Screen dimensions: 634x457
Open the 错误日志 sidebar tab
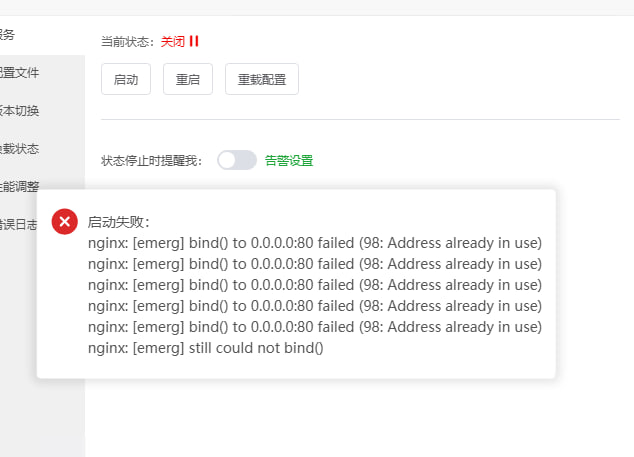click(19, 224)
